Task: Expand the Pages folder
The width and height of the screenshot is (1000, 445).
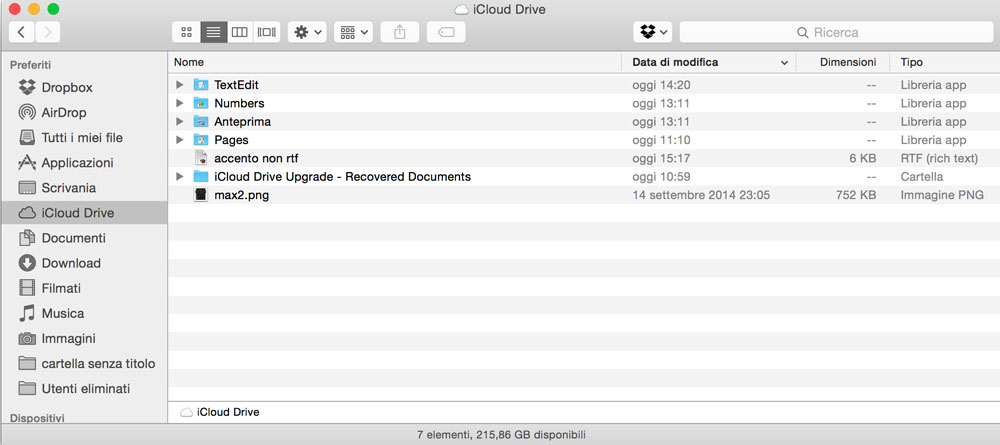Action: tap(180, 140)
